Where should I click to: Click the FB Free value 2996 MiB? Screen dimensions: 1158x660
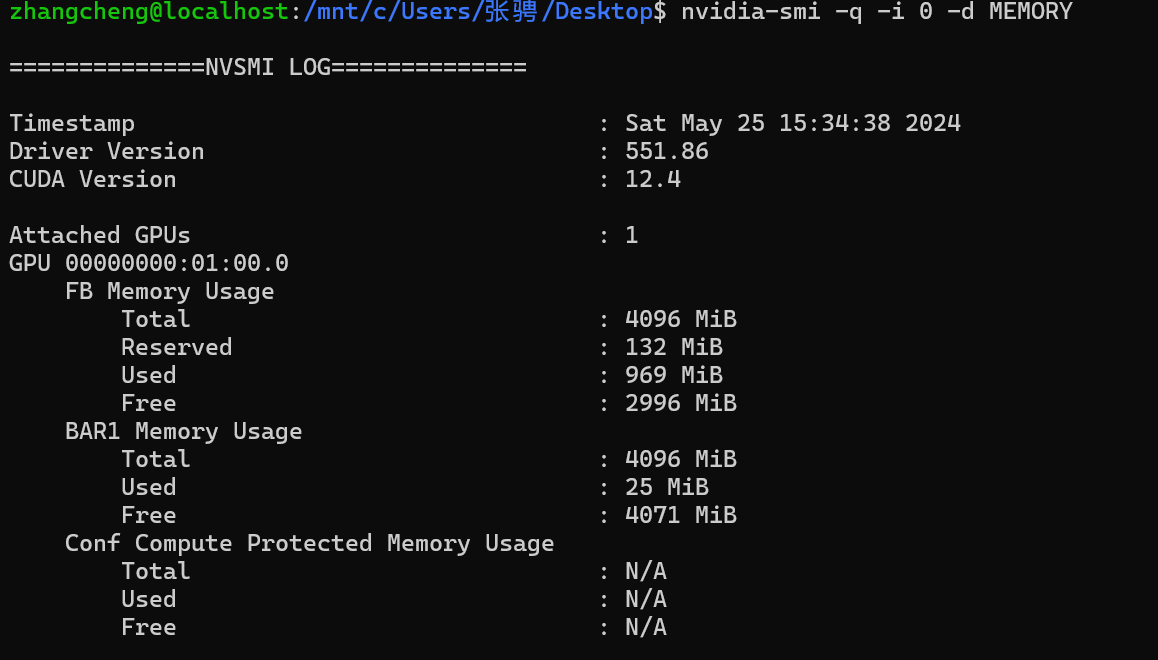(681, 404)
